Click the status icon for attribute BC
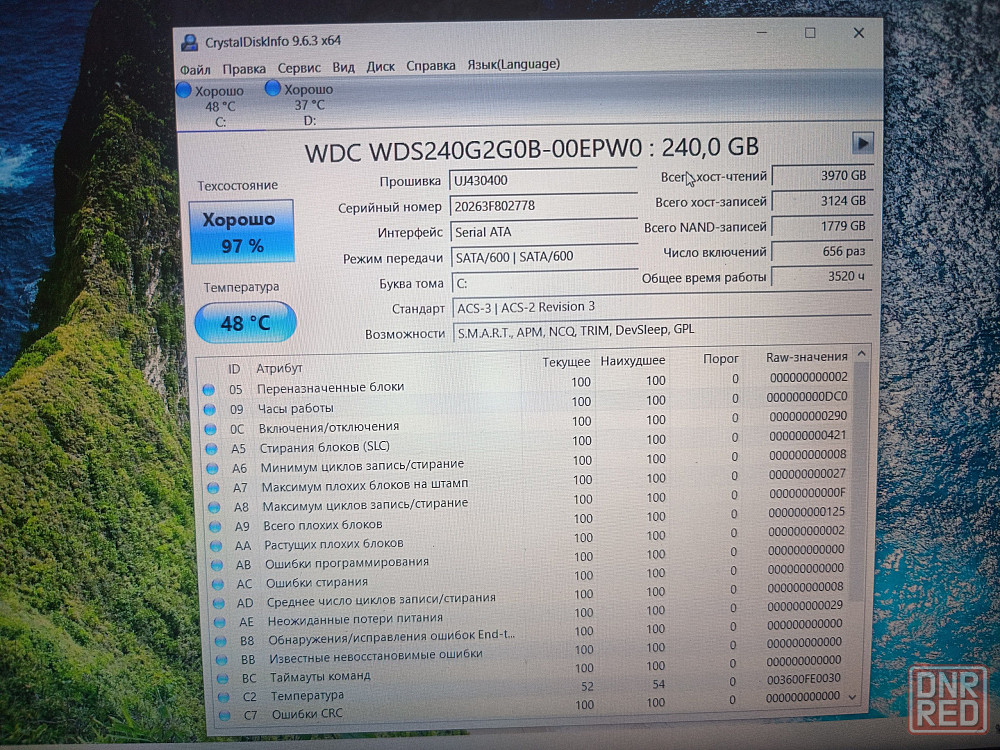 223,679
